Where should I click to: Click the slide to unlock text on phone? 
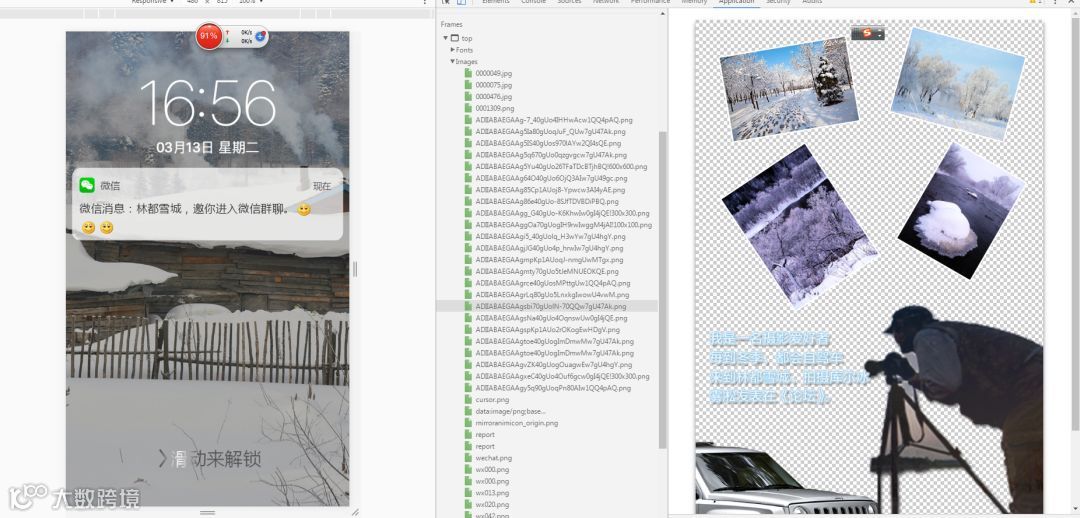210,459
